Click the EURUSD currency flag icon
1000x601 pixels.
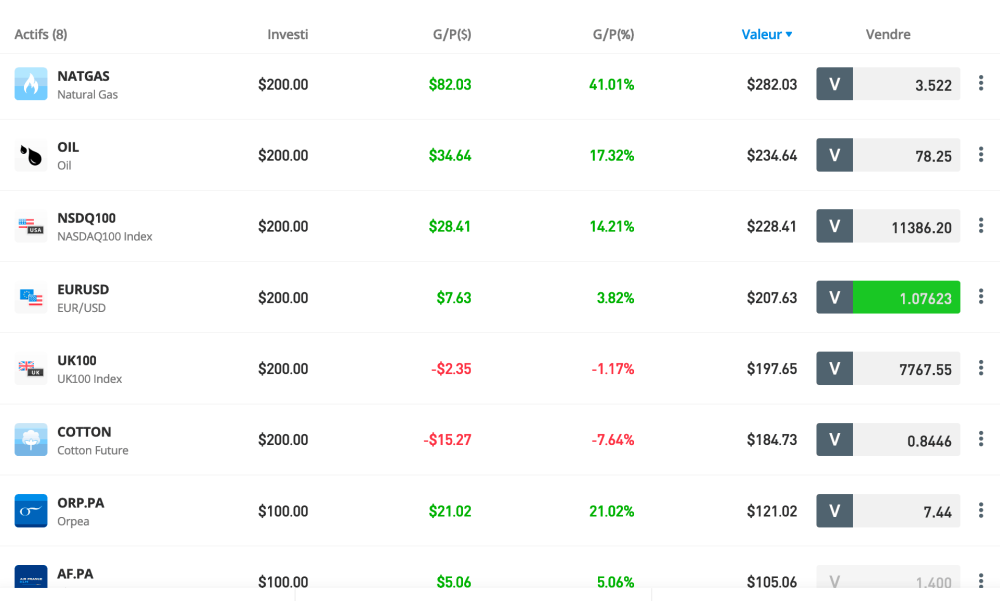pyautogui.click(x=31, y=297)
